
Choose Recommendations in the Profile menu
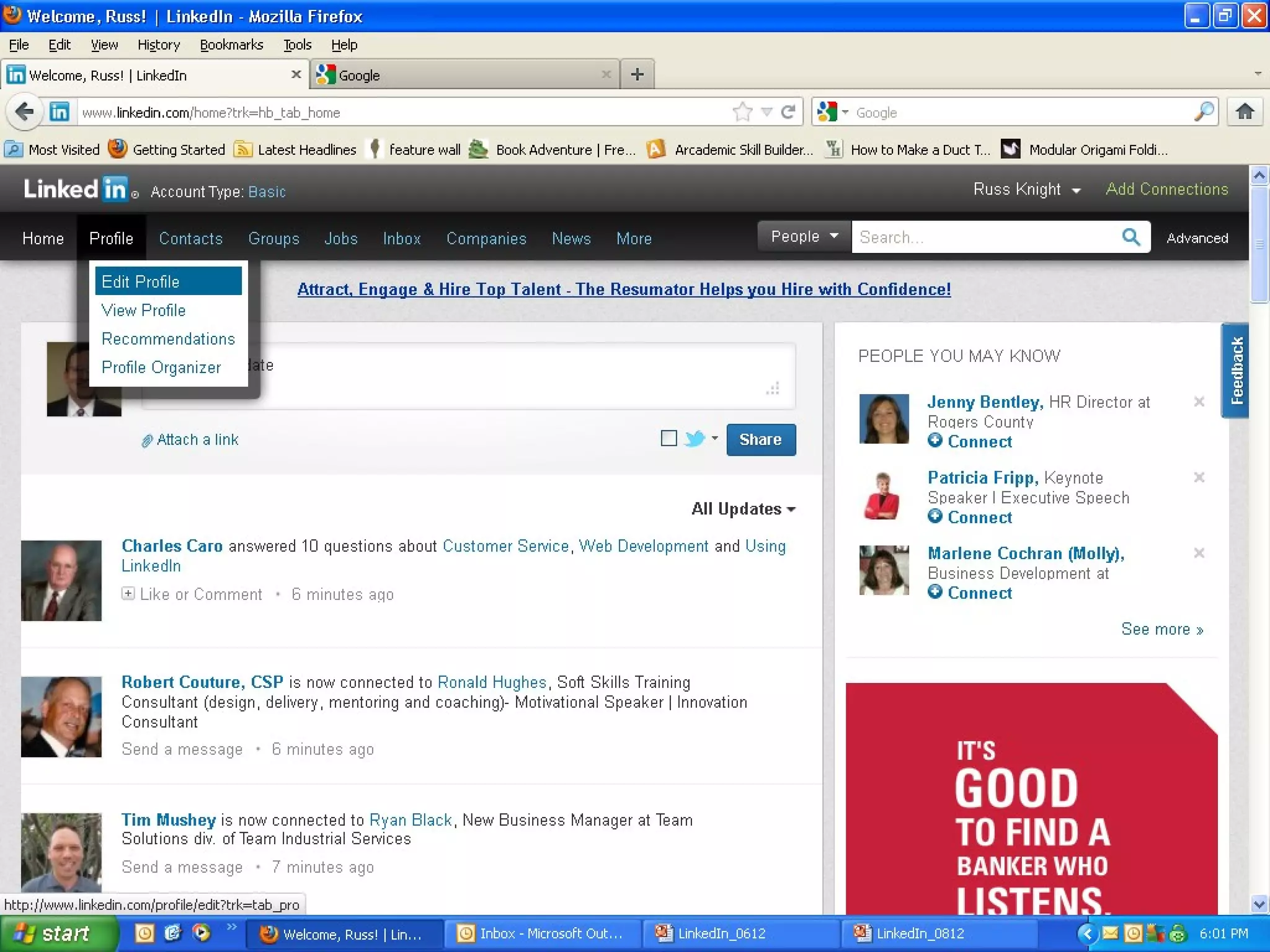[x=168, y=339]
